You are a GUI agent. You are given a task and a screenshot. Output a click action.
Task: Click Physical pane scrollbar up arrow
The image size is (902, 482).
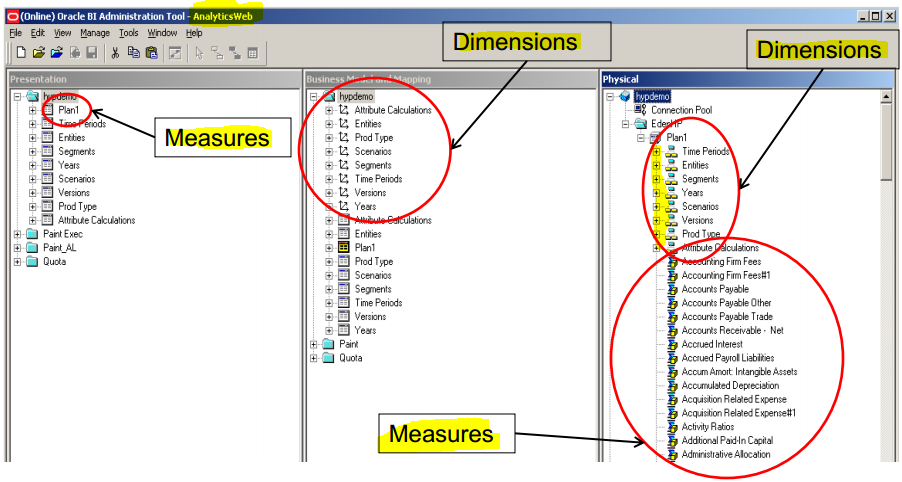[x=886, y=97]
